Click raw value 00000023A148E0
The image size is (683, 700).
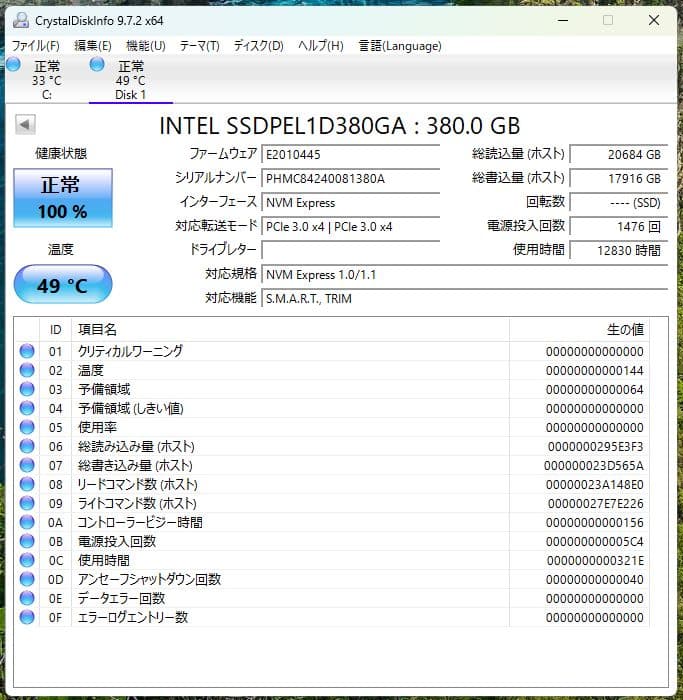point(595,484)
